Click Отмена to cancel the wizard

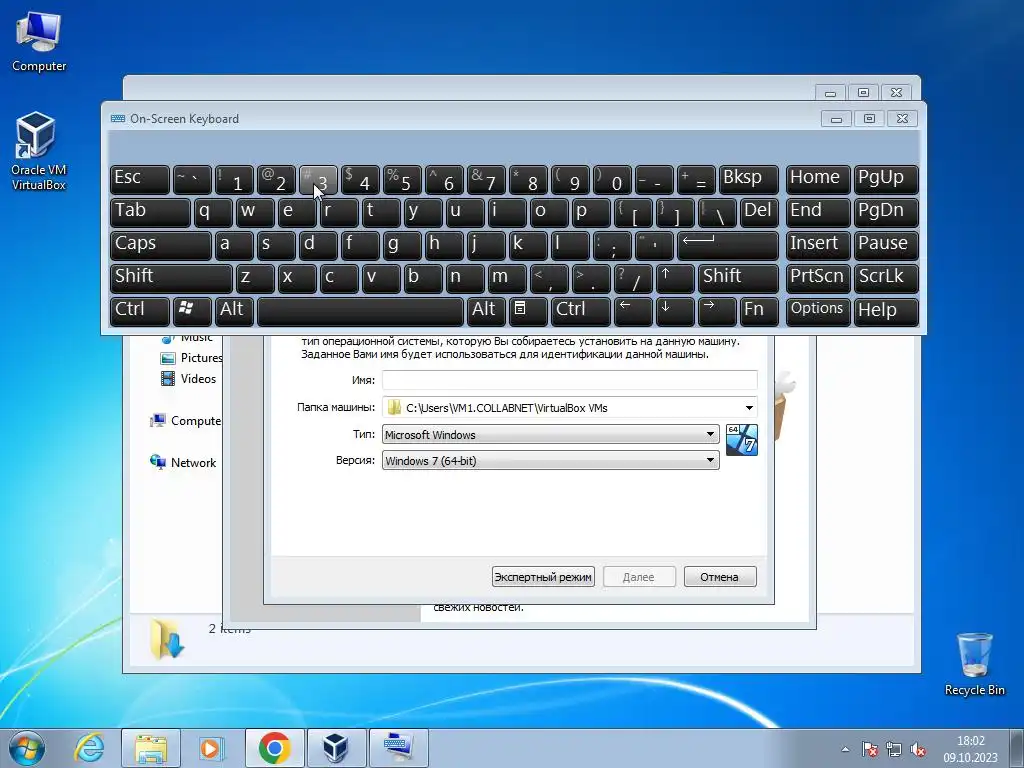click(720, 577)
